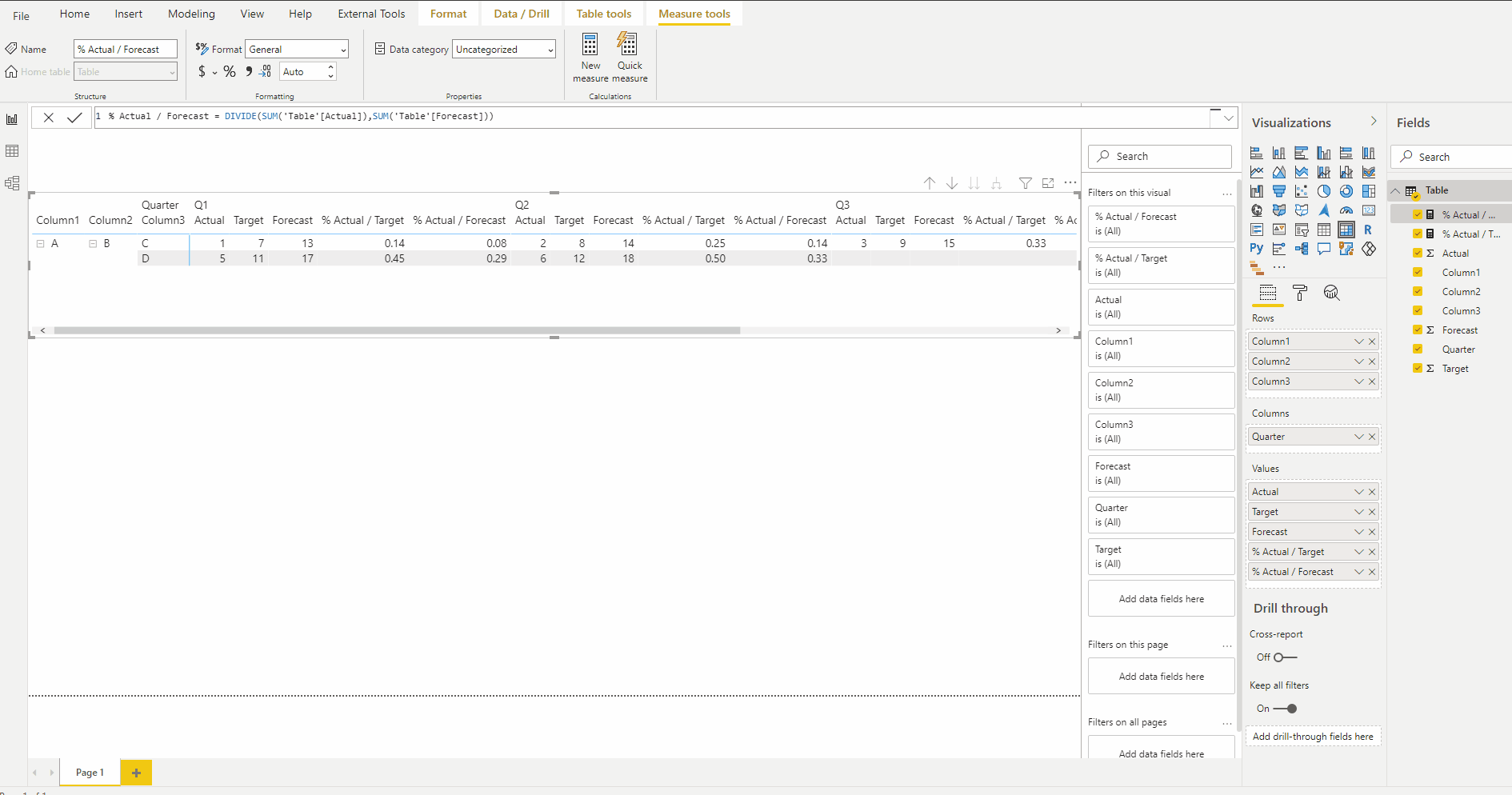
Task: Open More options ellipsis on the visual
Action: pos(1070,183)
